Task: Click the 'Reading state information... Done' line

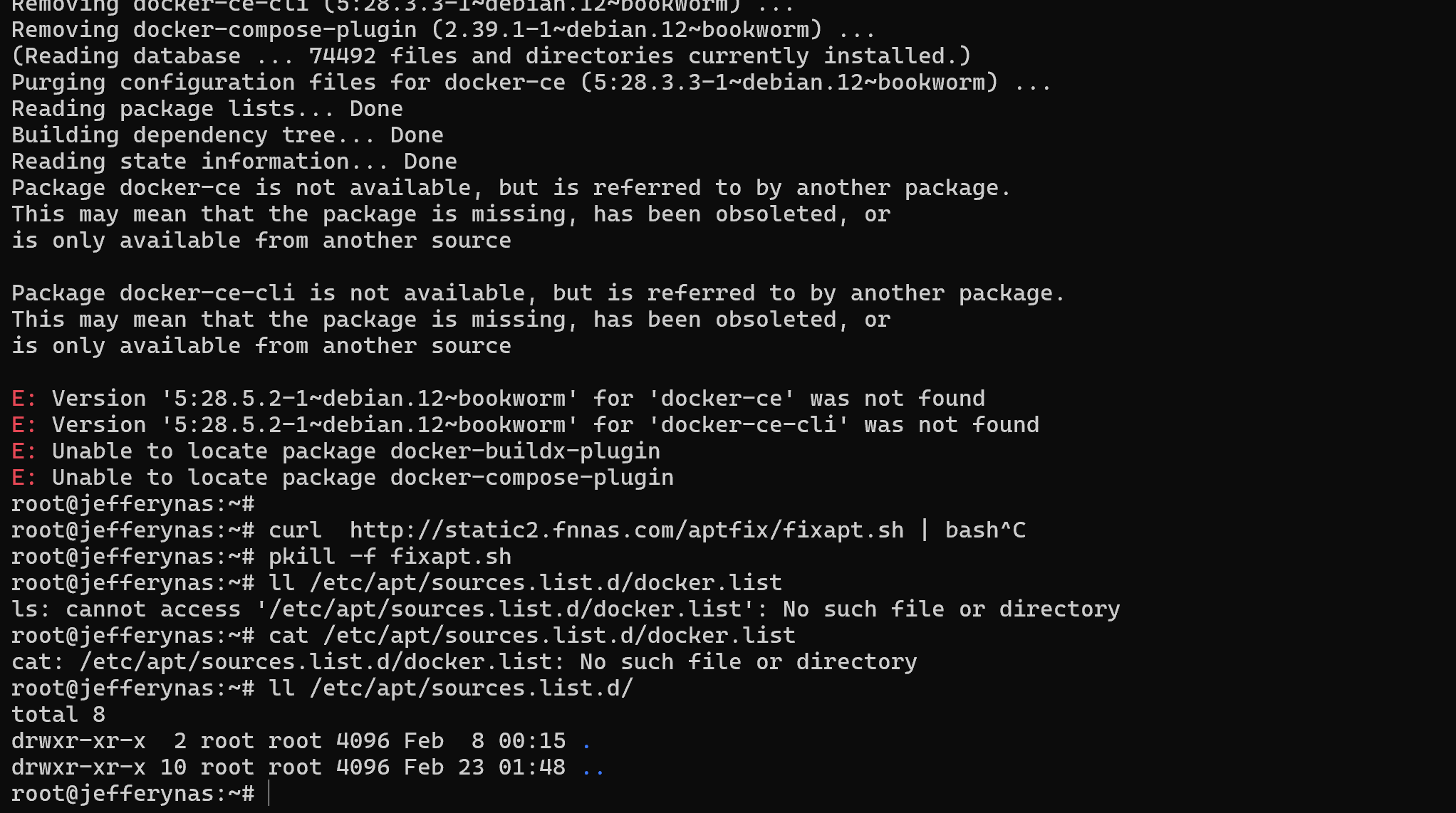Action: (x=234, y=162)
